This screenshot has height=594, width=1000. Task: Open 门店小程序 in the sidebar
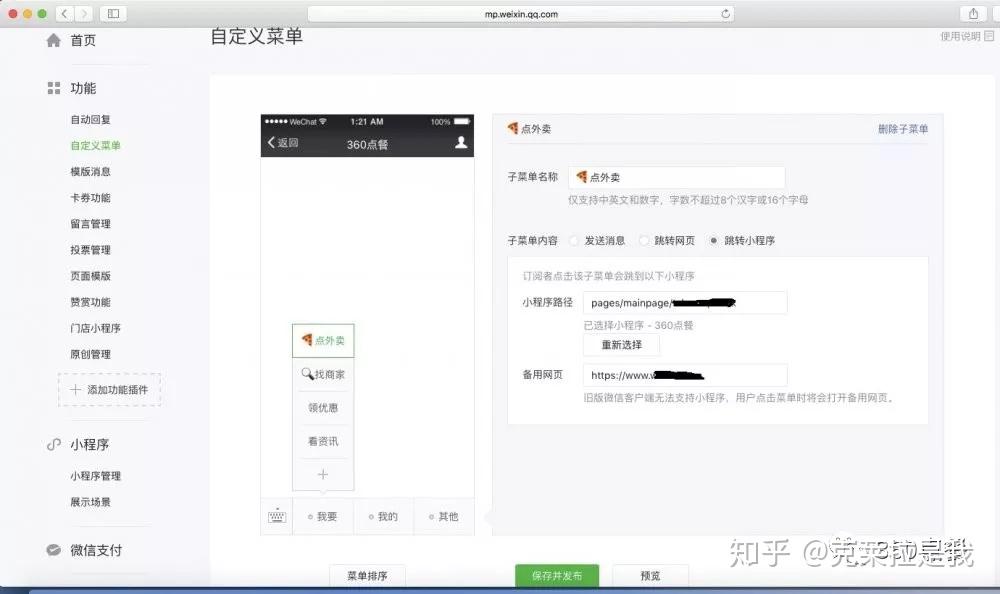click(96, 329)
